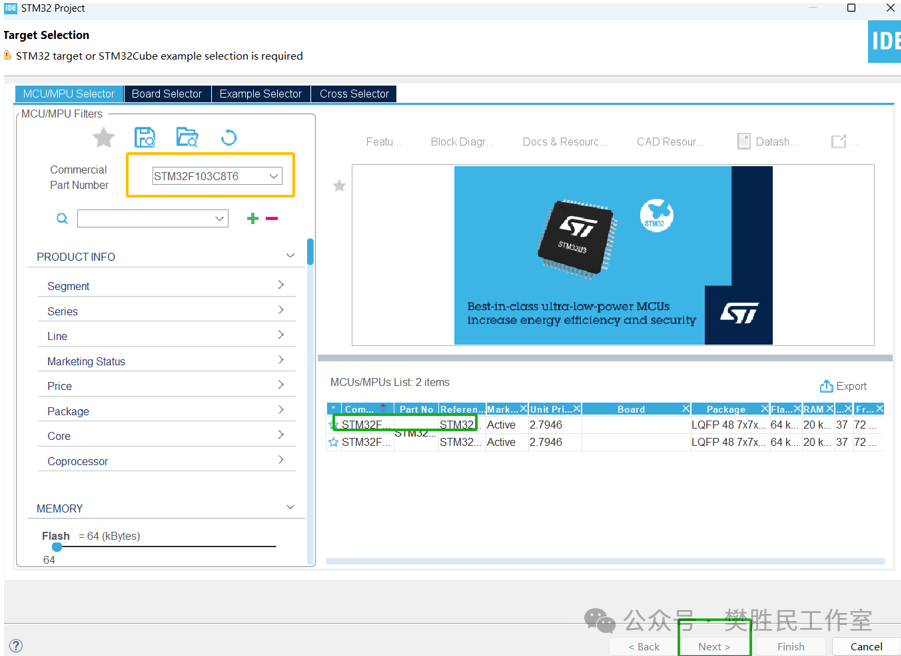Image resolution: width=901 pixels, height=656 pixels.
Task: Switch to Cross Selector tab
Action: click(x=354, y=94)
